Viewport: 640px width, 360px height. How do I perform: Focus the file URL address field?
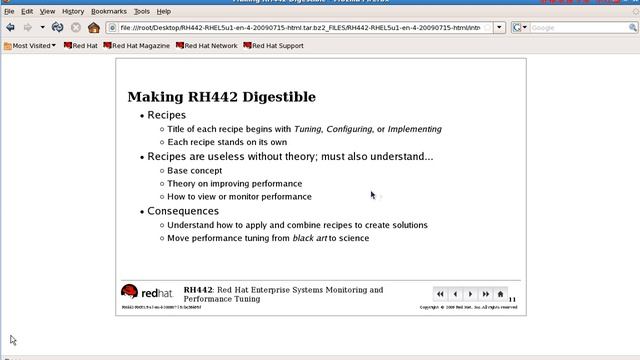[300, 28]
